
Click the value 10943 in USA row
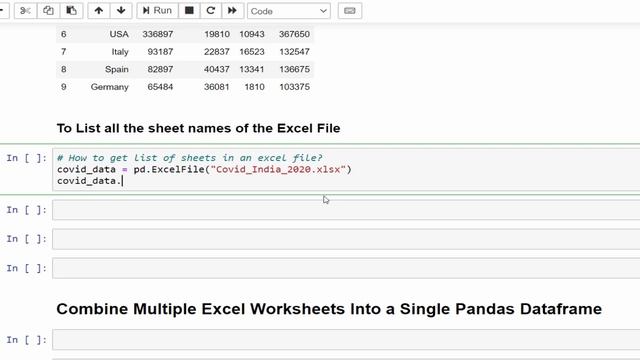pyautogui.click(x=252, y=34)
